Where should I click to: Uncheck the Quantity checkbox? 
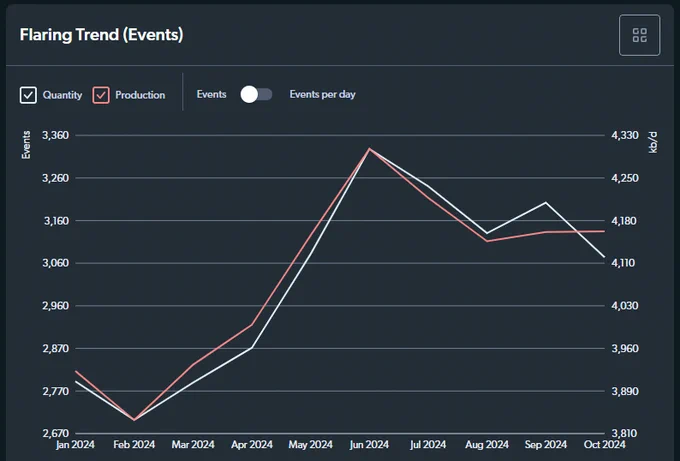(28, 95)
